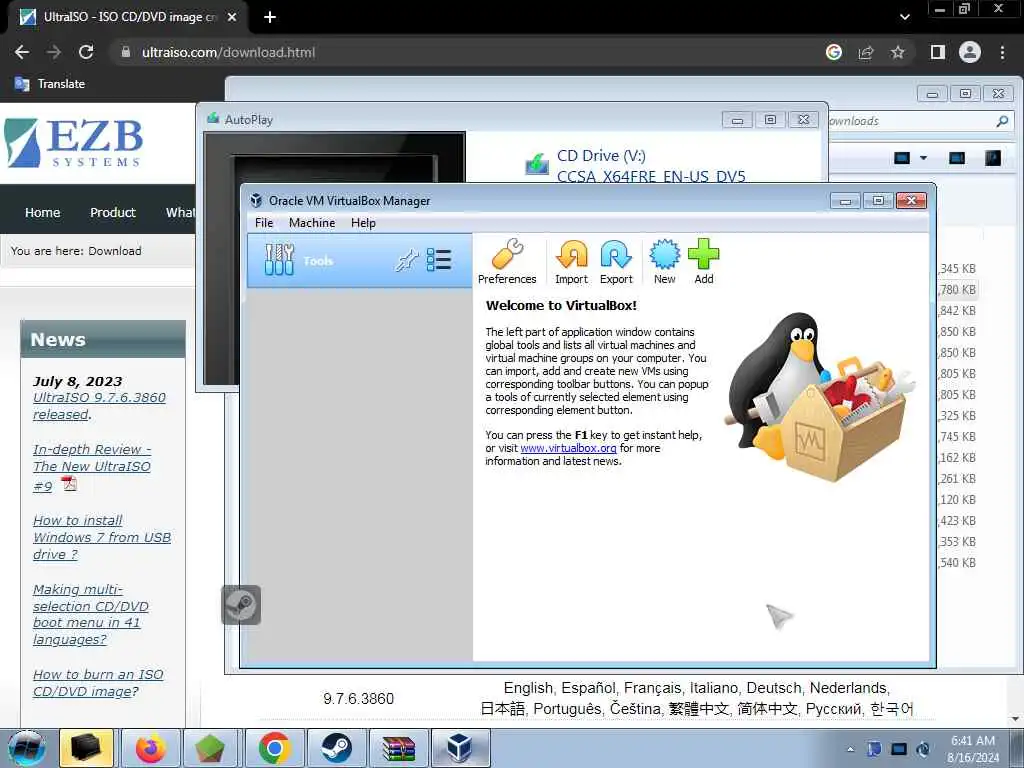This screenshot has height=768, width=1024.
Task: Bookmark this page with star icon
Action: [898, 52]
